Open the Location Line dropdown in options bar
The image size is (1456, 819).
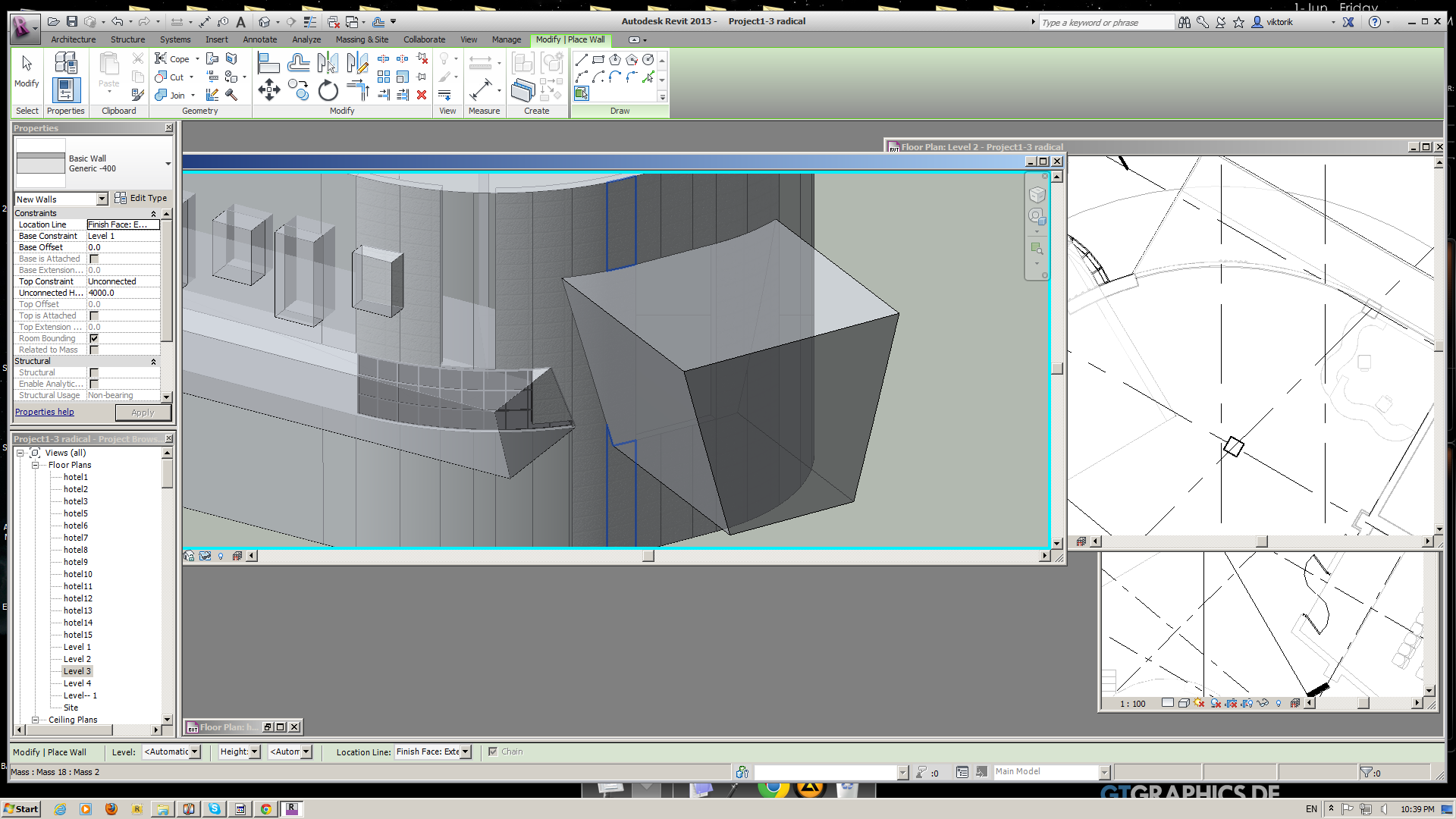point(465,752)
